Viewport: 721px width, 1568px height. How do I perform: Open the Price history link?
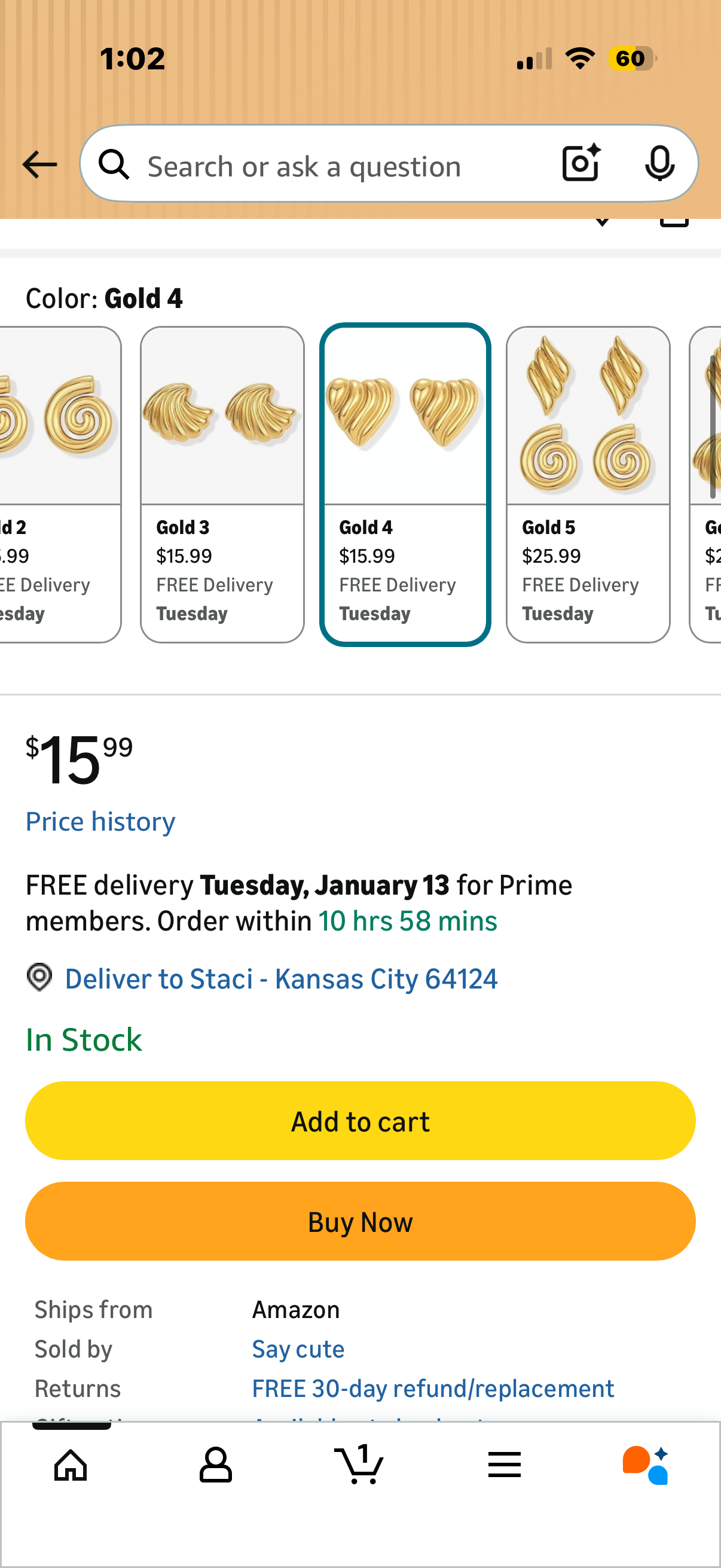(x=100, y=822)
